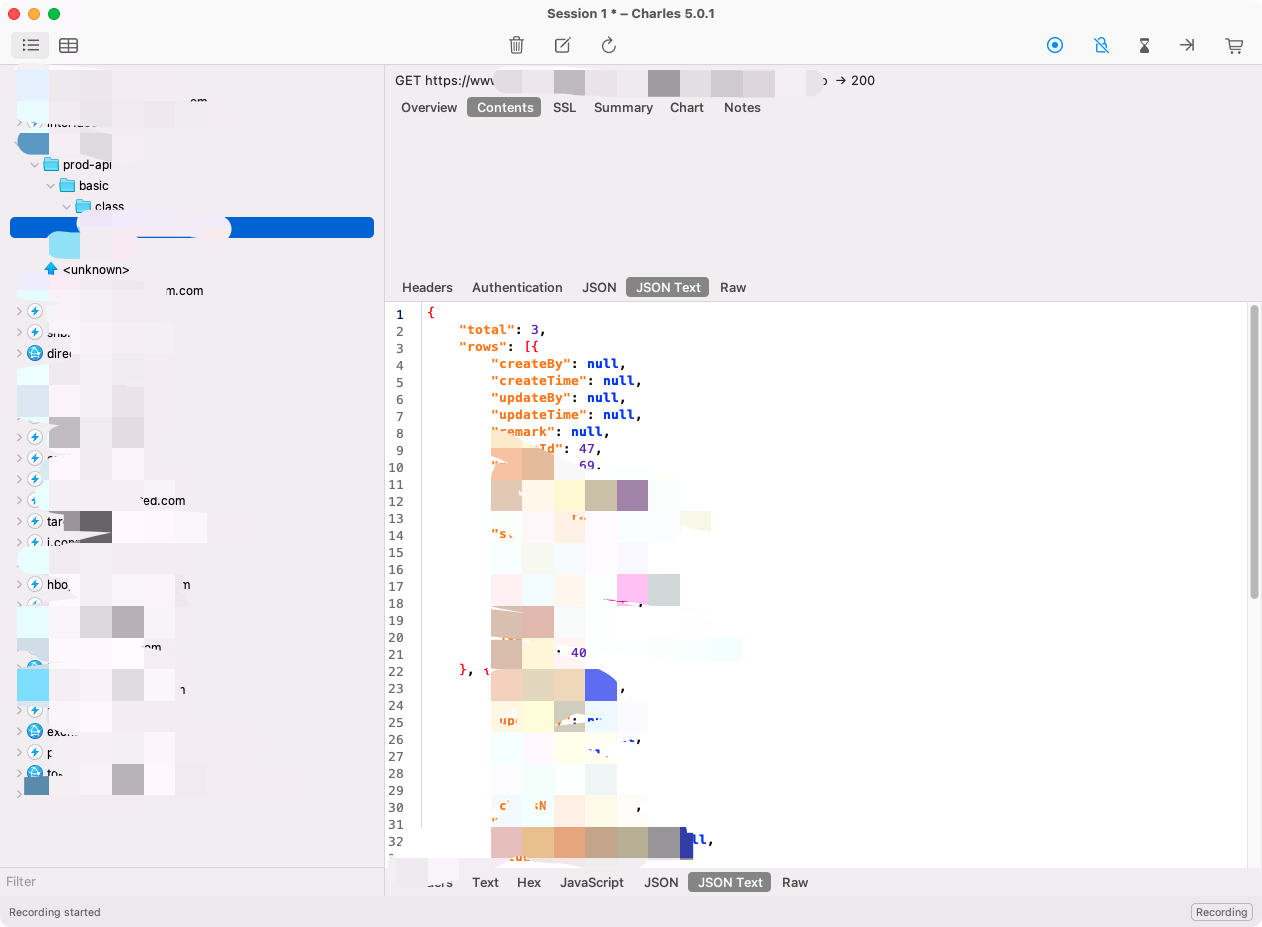Switch request pane to JSON tab

click(x=599, y=287)
